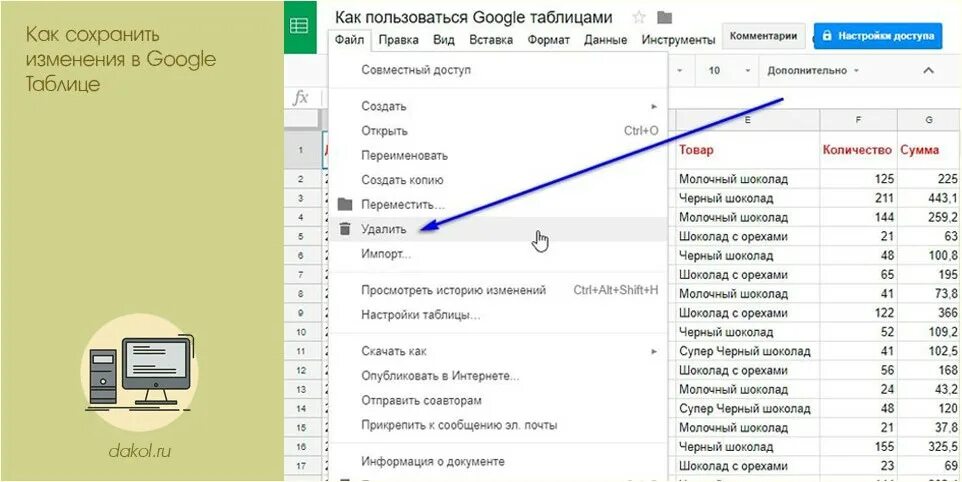Click the Количество header cell
The height and width of the screenshot is (482, 962).
coord(858,150)
